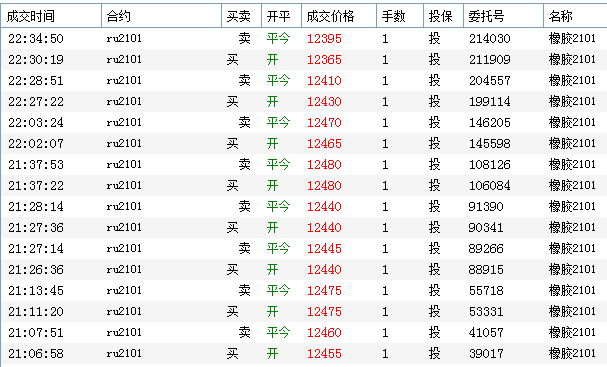
Task: Select the price 12395
Action: (324, 39)
